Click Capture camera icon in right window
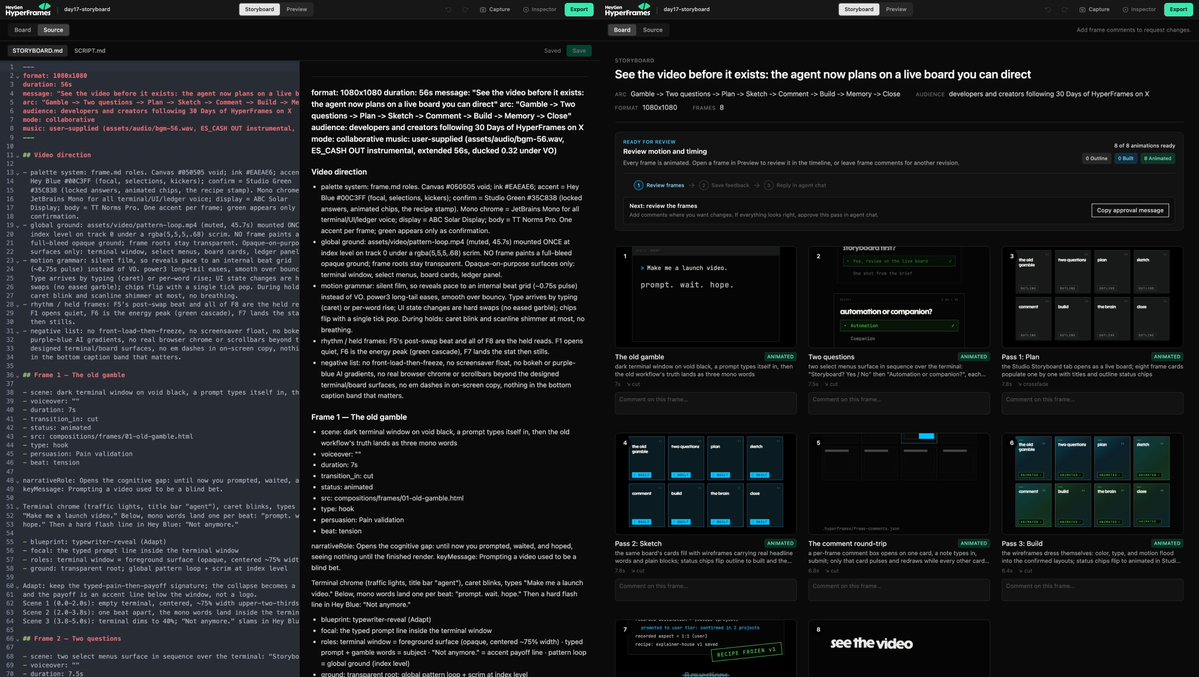This screenshot has height=677, width=1199. click(1082, 9)
